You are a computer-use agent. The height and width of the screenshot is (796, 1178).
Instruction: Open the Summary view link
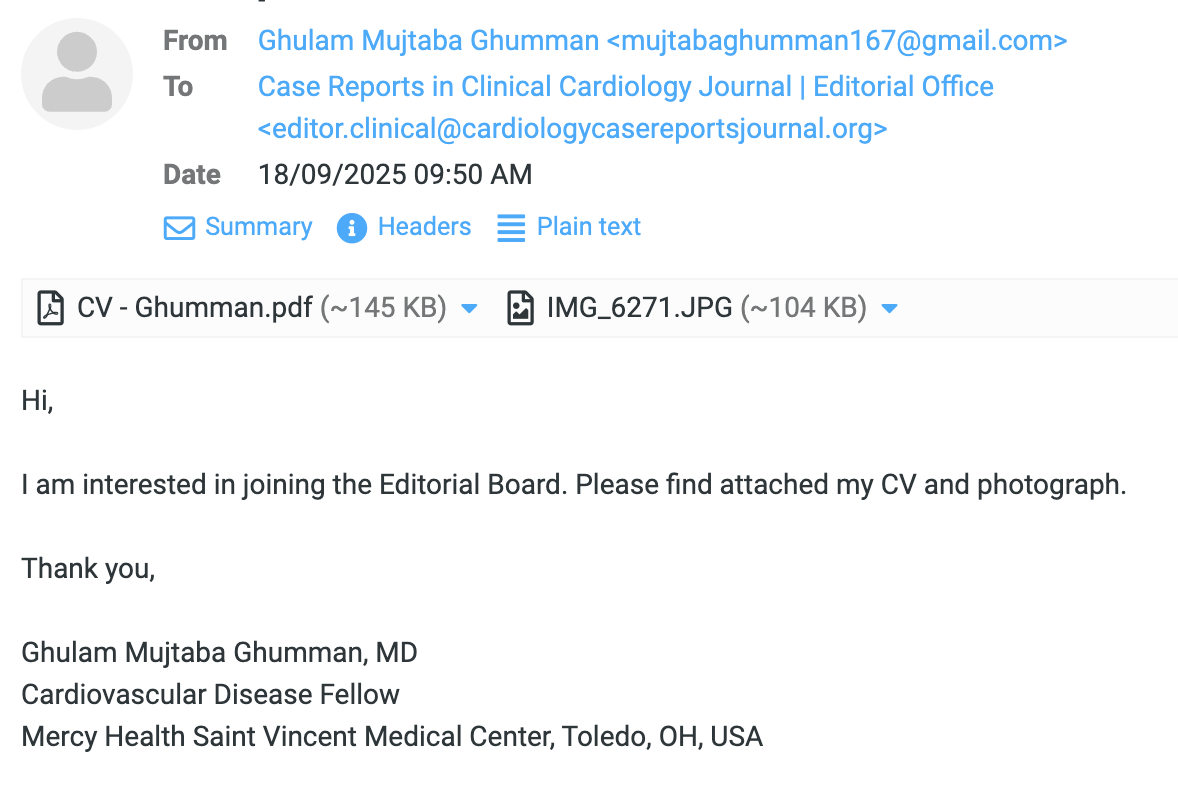tap(258, 227)
